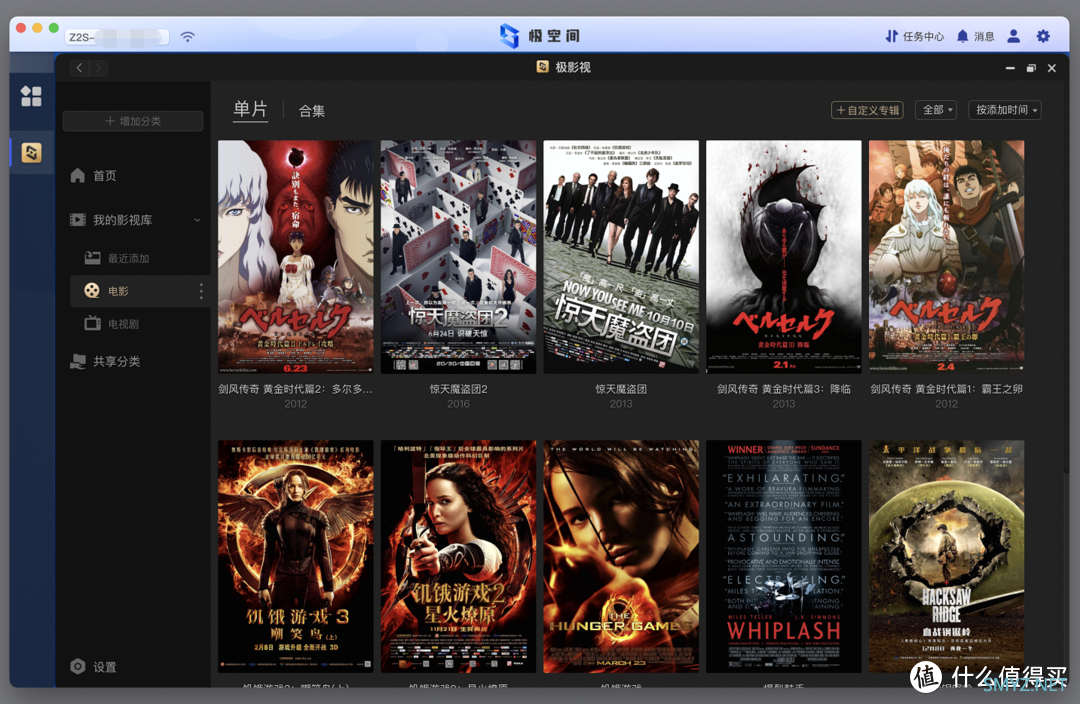This screenshot has height=704, width=1080.
Task: Open 惊天魔盗团2 poster
Action: (458, 257)
